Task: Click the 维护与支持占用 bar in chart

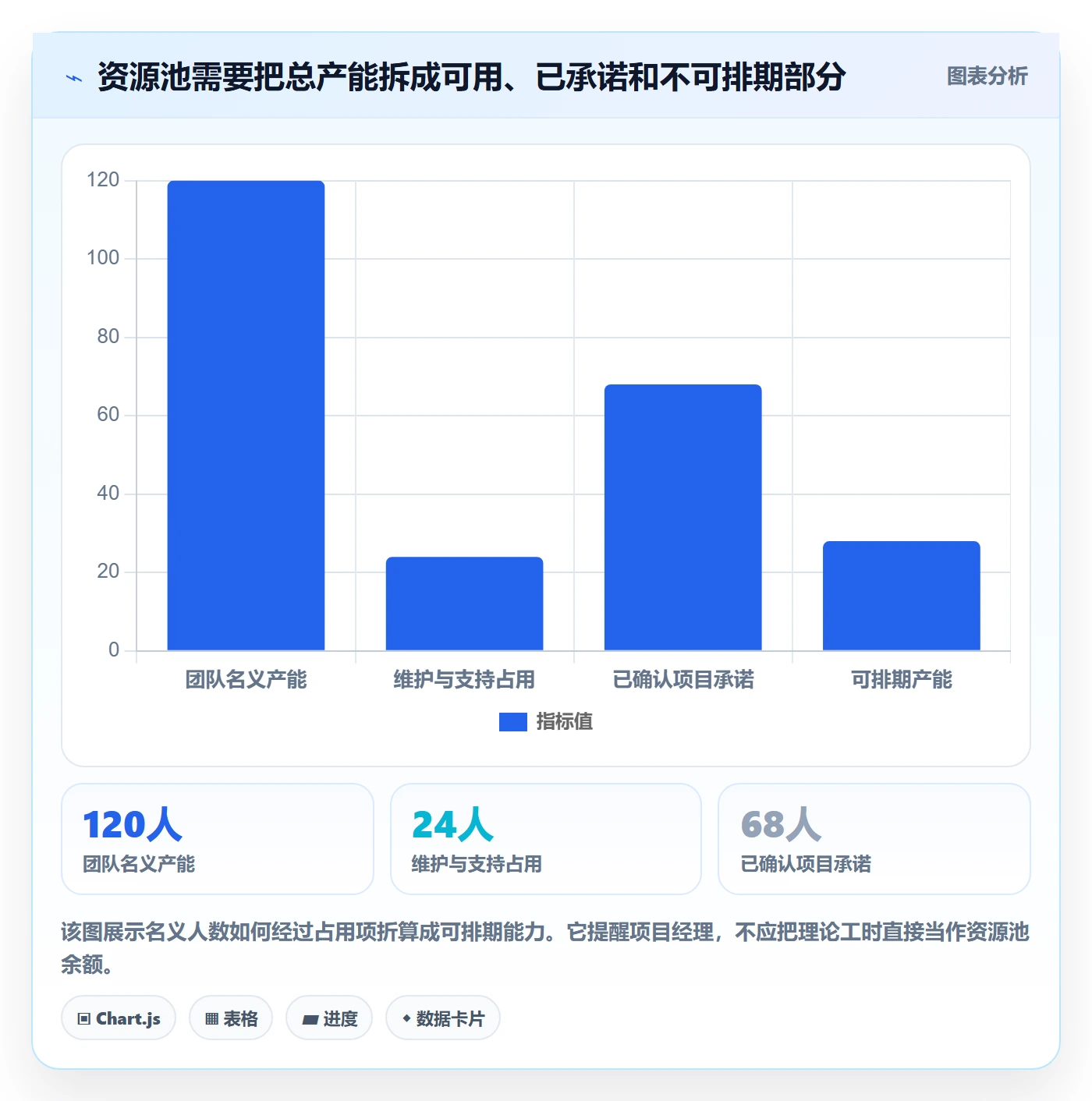Action: pos(464,604)
